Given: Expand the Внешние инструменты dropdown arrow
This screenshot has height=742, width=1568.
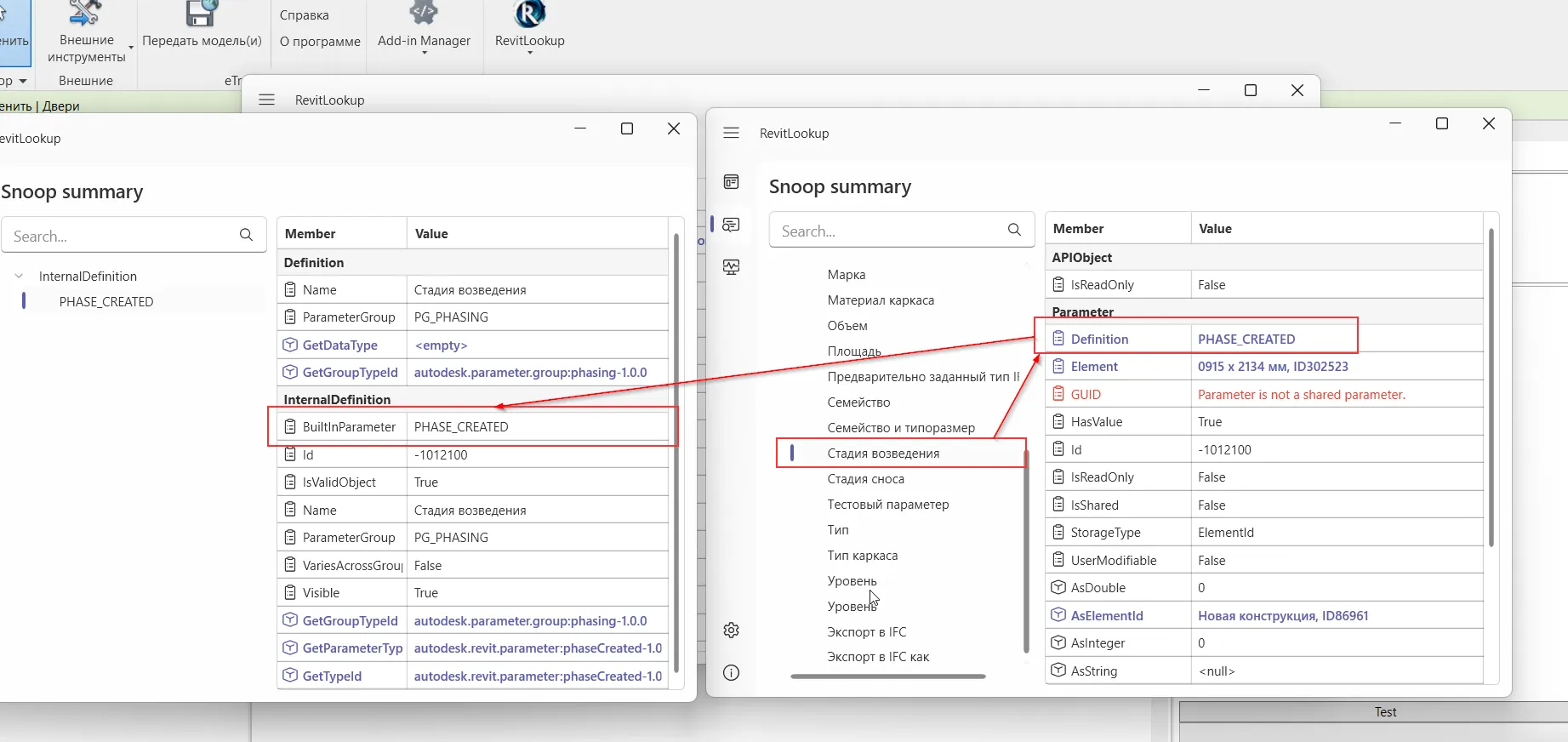Looking at the screenshot, I should [x=131, y=47].
